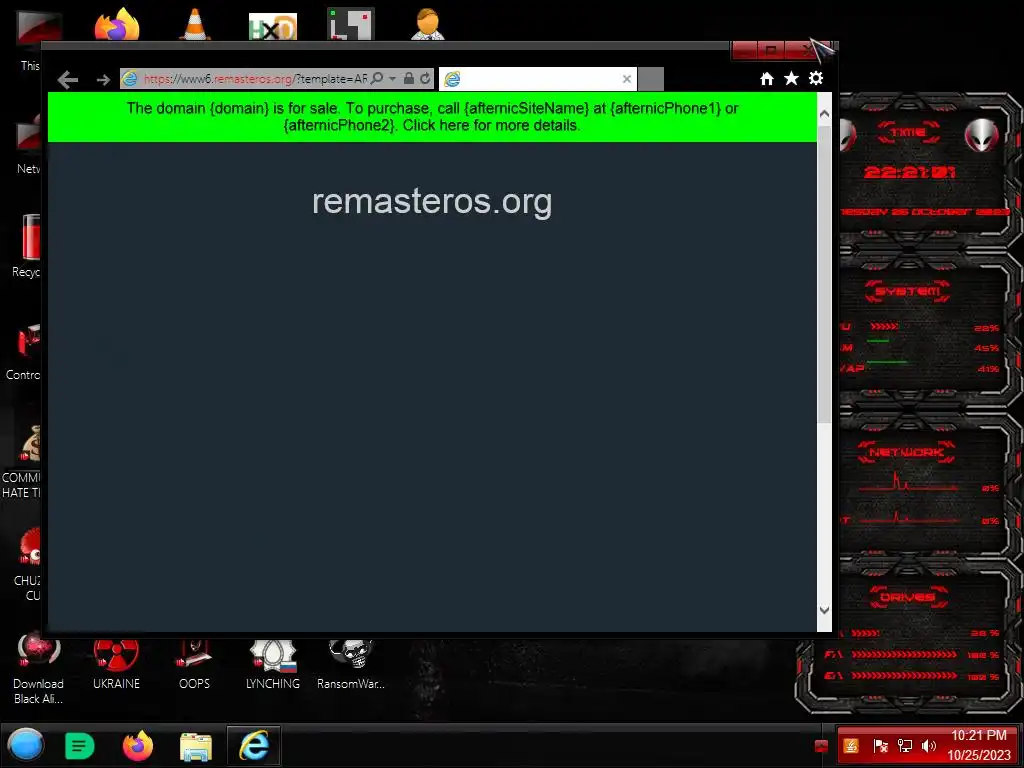Screen dimensions: 1024x768
Task: Open the Start menu orb
Action: point(25,745)
